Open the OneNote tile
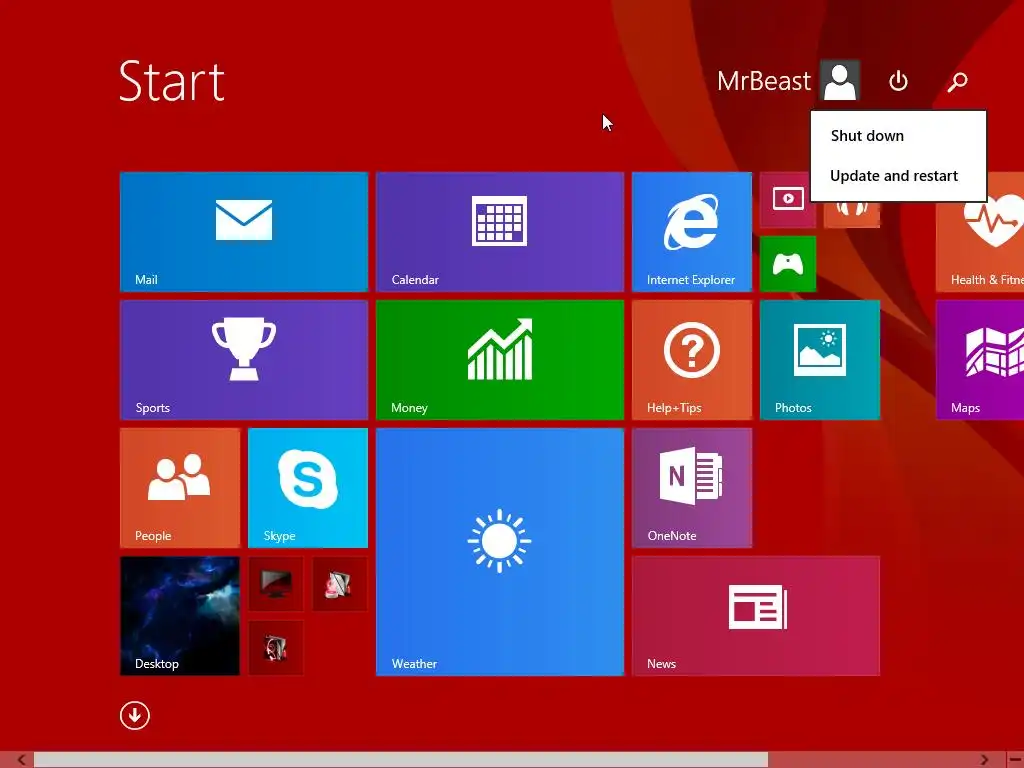This screenshot has height=768, width=1024. [692, 488]
